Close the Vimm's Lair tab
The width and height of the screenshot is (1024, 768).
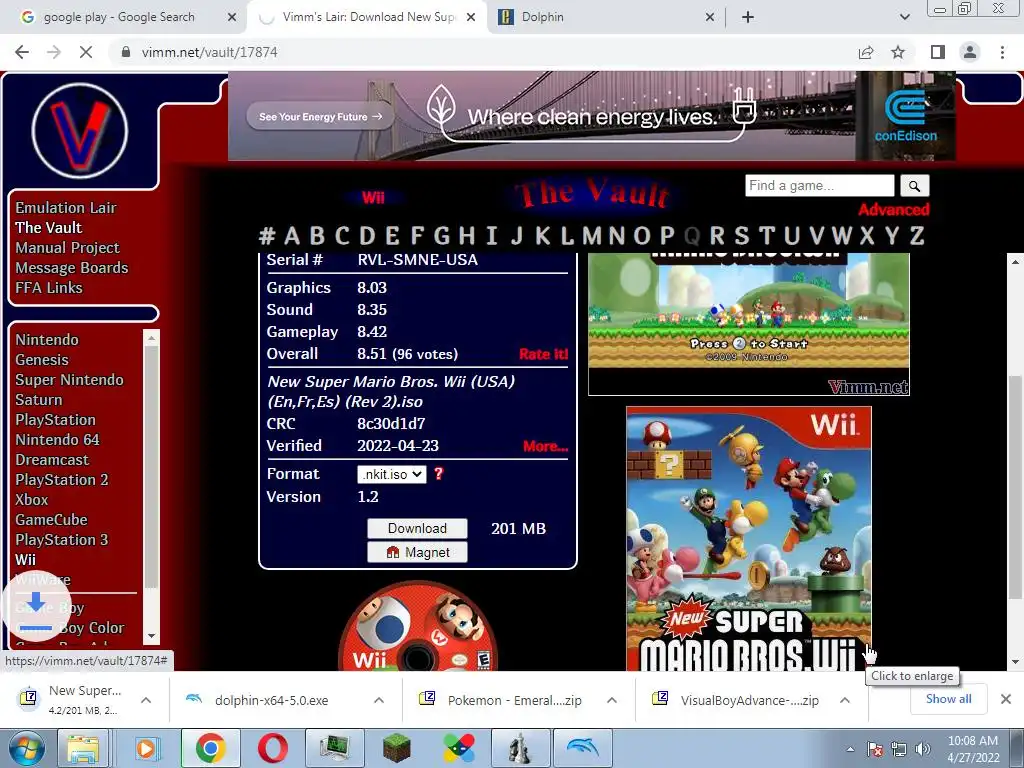471,17
